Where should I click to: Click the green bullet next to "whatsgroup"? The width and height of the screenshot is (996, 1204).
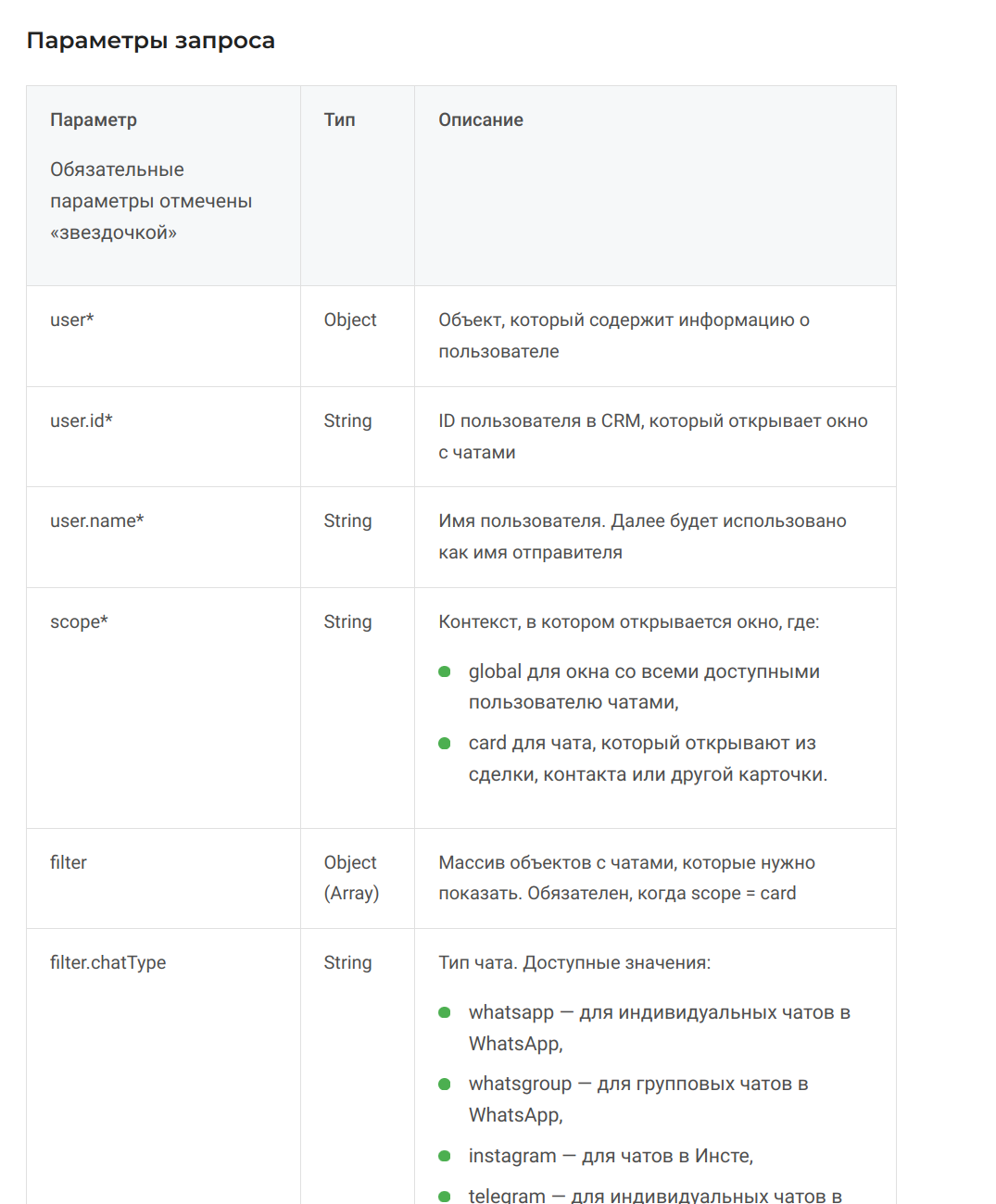445,1084
